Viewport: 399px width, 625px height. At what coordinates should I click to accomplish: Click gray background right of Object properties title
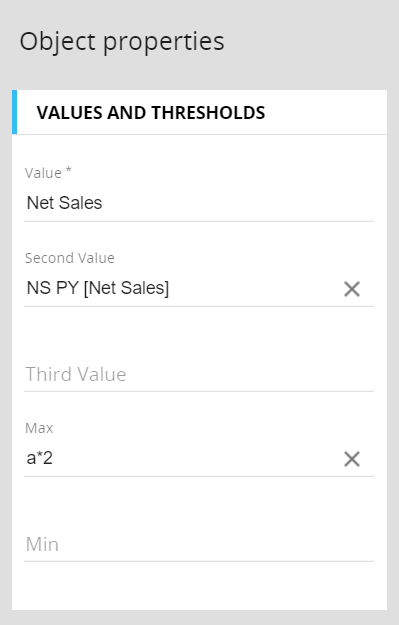[311, 42]
